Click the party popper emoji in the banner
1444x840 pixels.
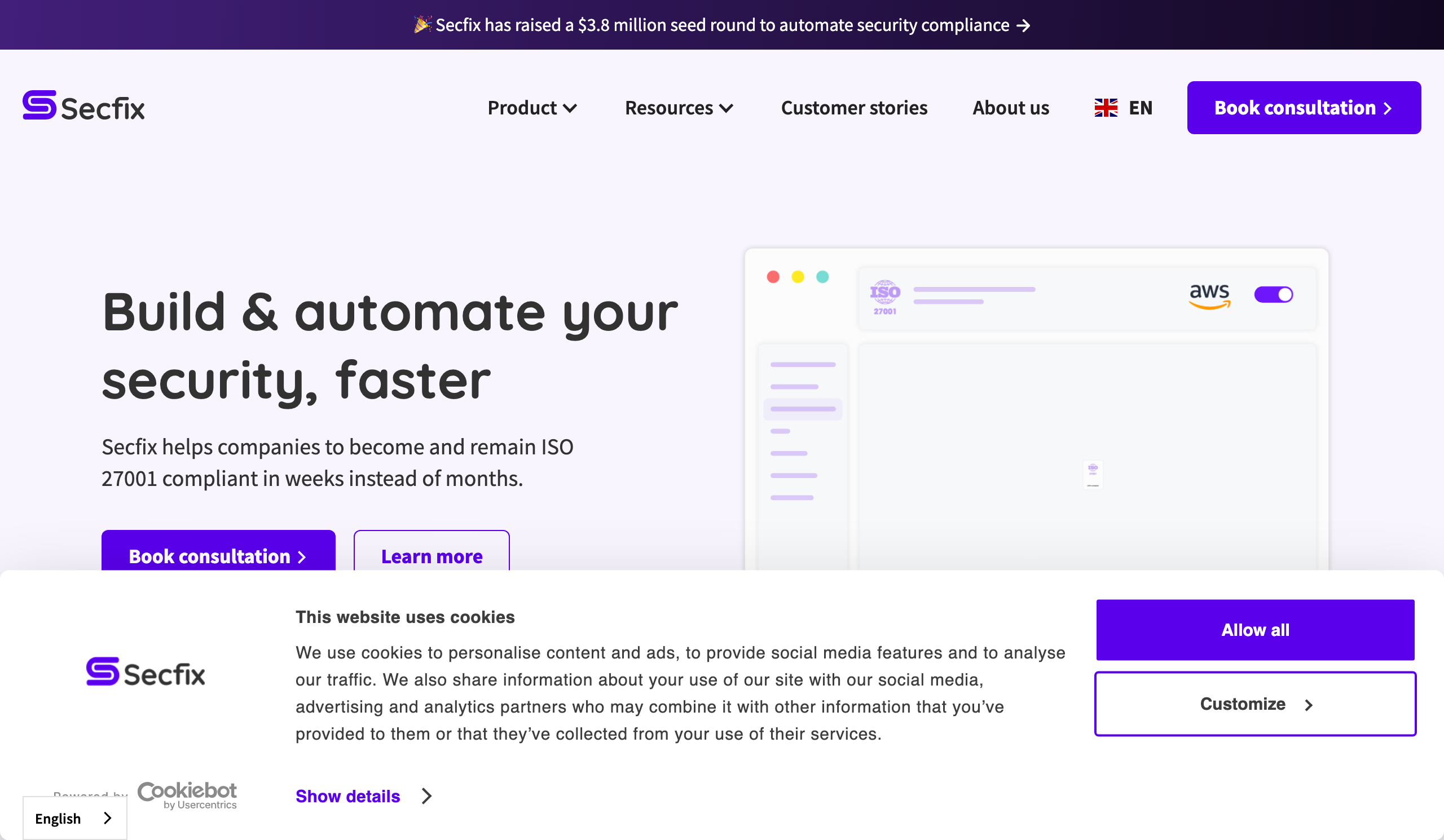coord(422,24)
